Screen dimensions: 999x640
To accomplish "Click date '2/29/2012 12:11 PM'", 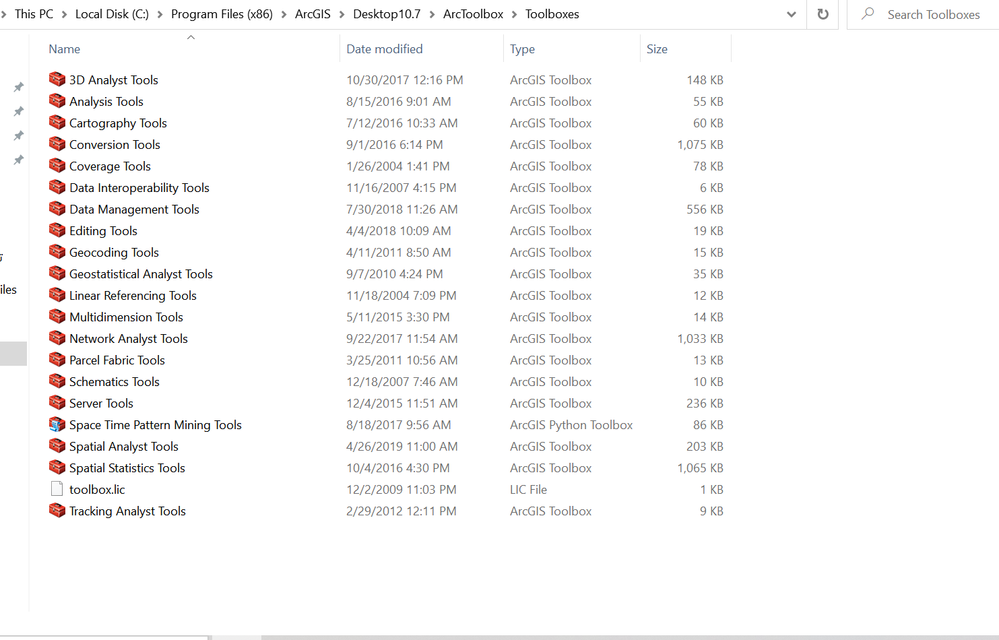I will [x=401, y=511].
